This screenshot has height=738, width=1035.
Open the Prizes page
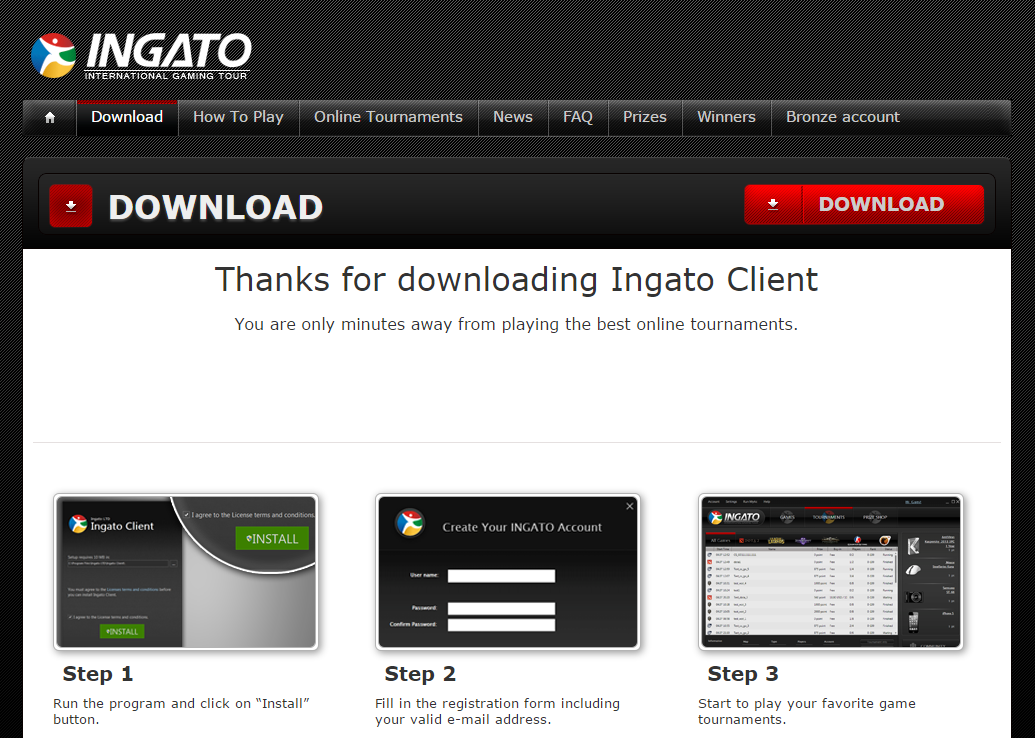(645, 117)
